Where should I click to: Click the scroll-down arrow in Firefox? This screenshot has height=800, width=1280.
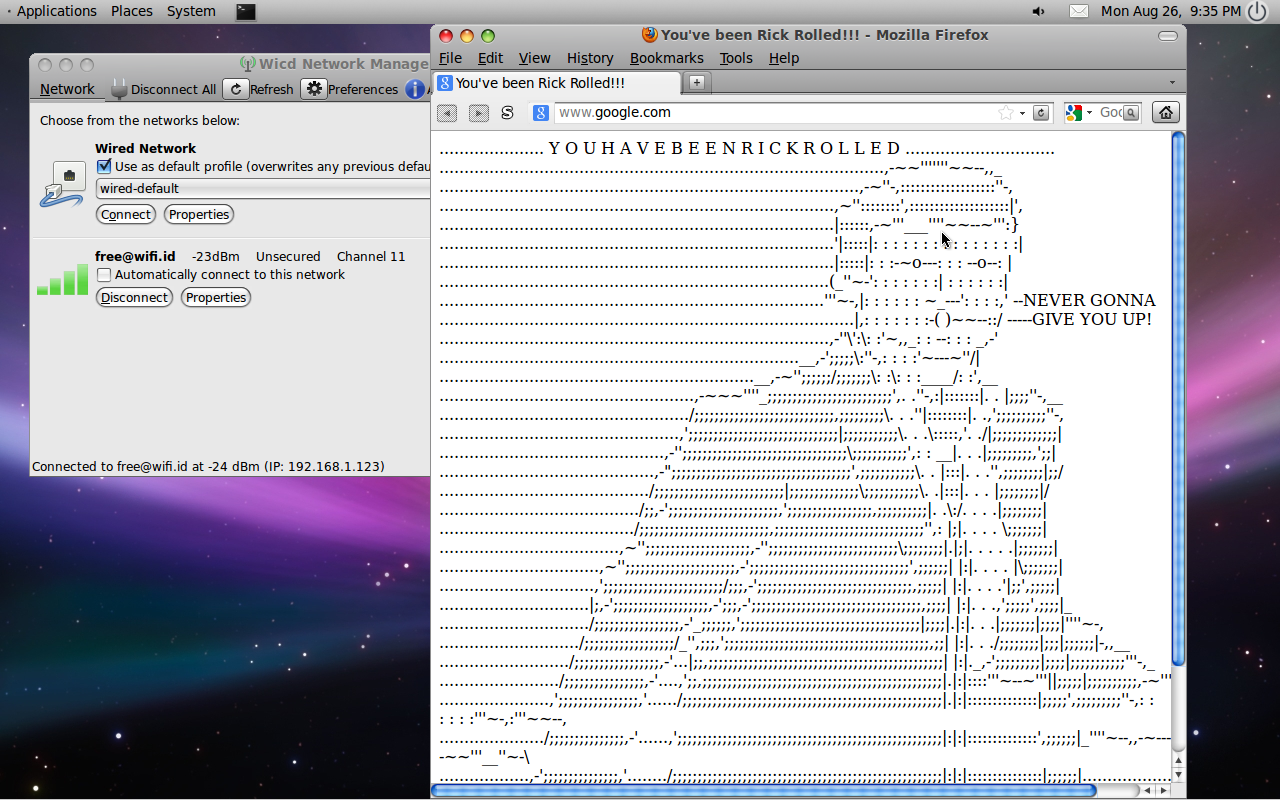point(1178,774)
